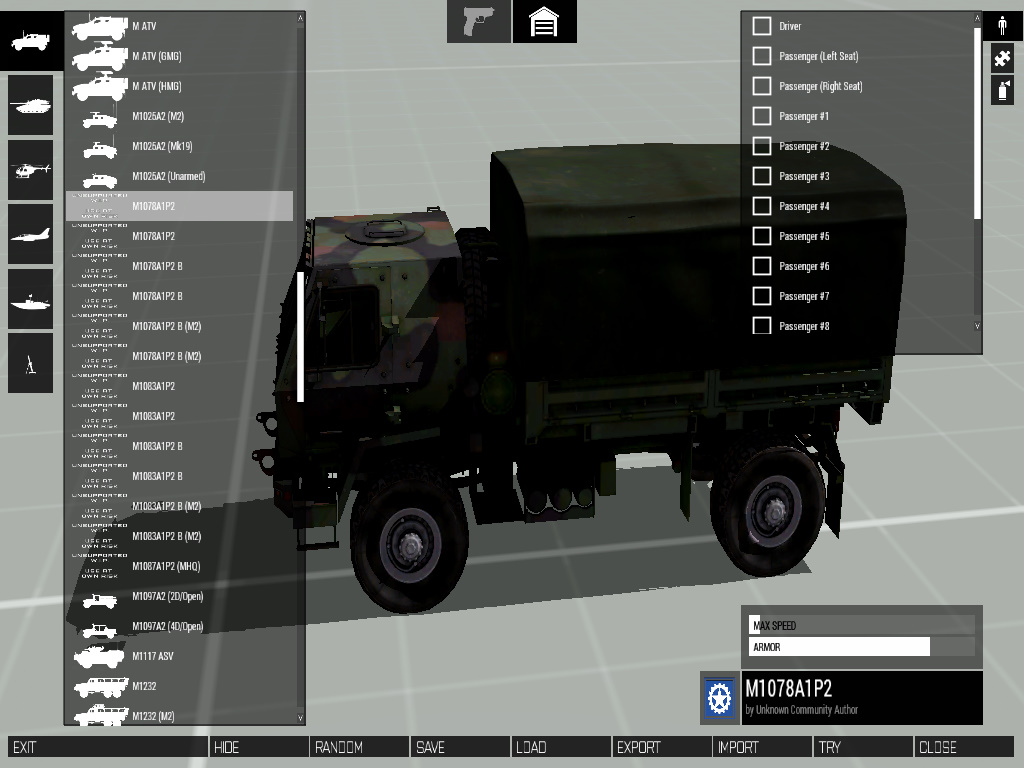
Task: Enable the Driver checkbox
Action: coord(762,26)
